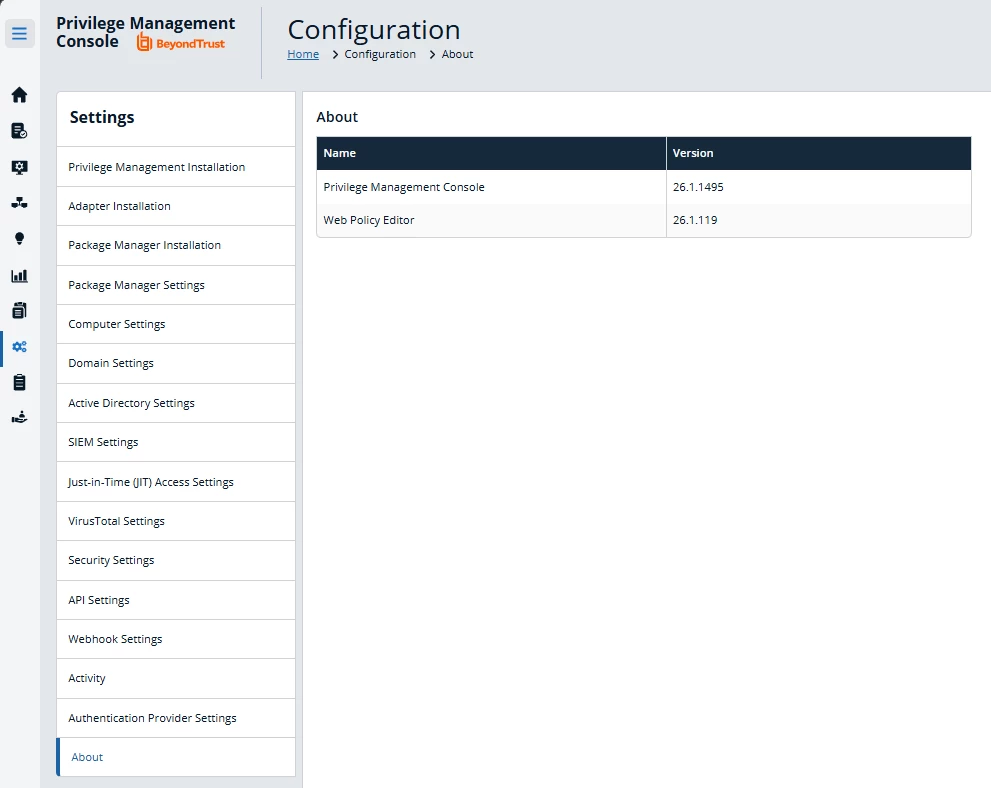Click the Configuration page title
991x788 pixels.
pos(374,29)
